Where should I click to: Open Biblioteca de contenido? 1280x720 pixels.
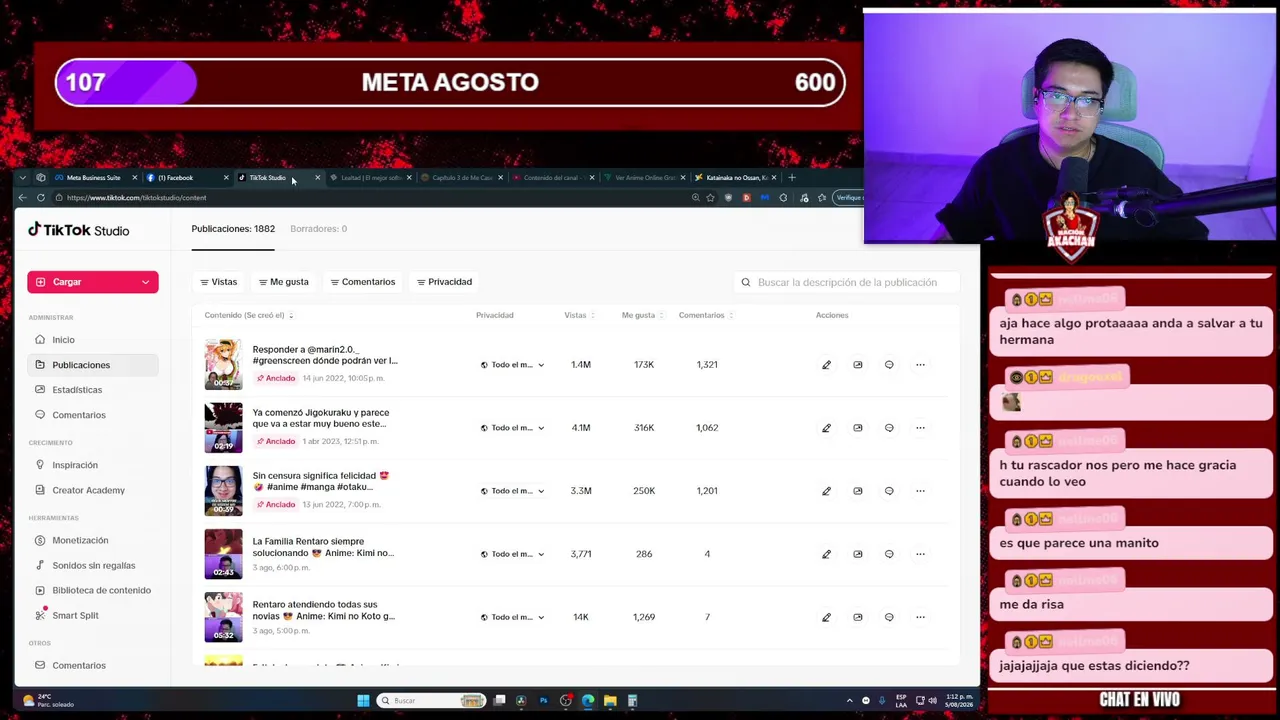click(x=92, y=590)
